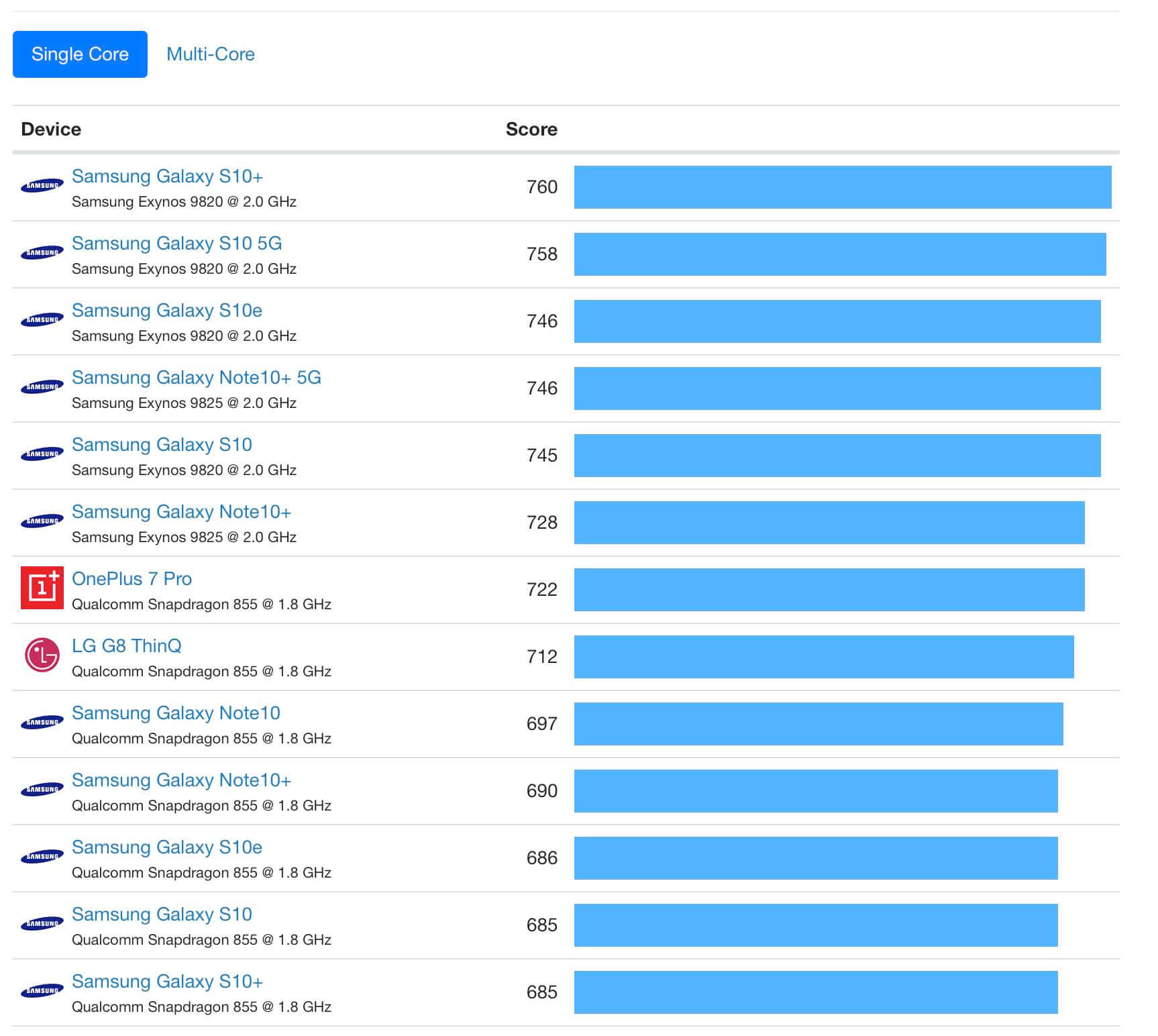Select the Single Core tab
Viewport: 1158px width, 1036px height.
[x=80, y=54]
